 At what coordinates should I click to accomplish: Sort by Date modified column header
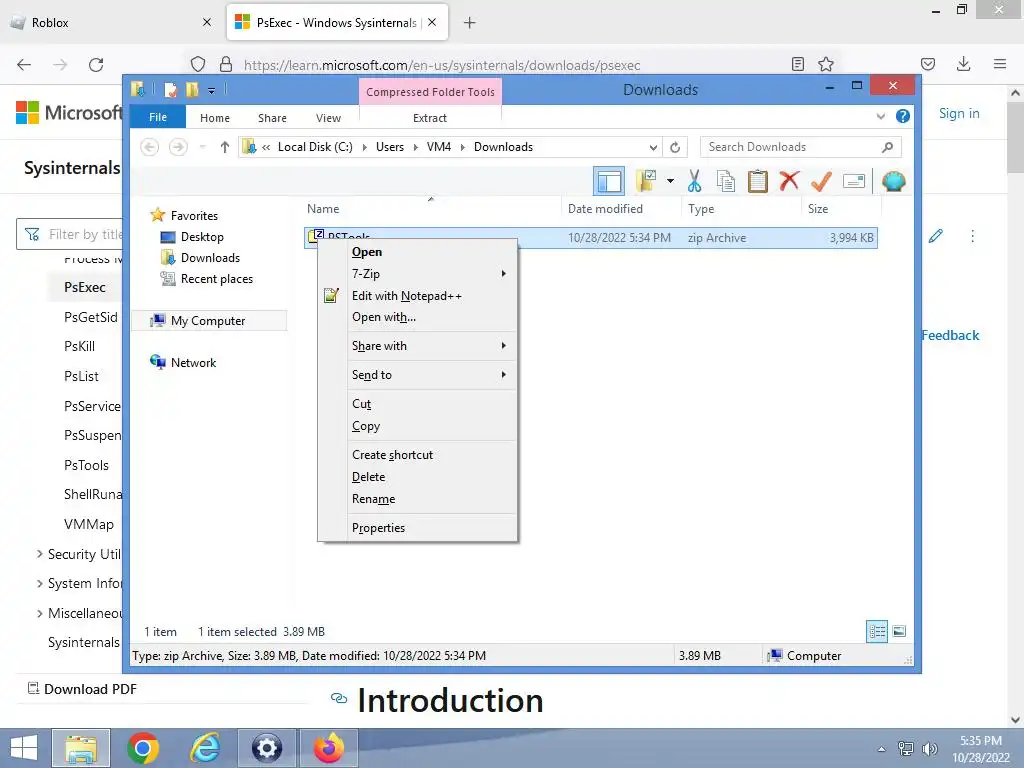click(x=605, y=208)
